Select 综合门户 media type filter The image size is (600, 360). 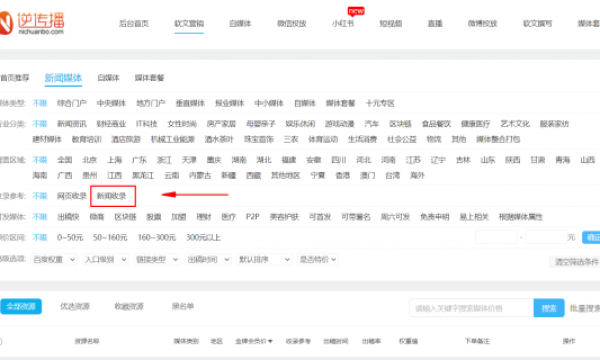point(72,103)
